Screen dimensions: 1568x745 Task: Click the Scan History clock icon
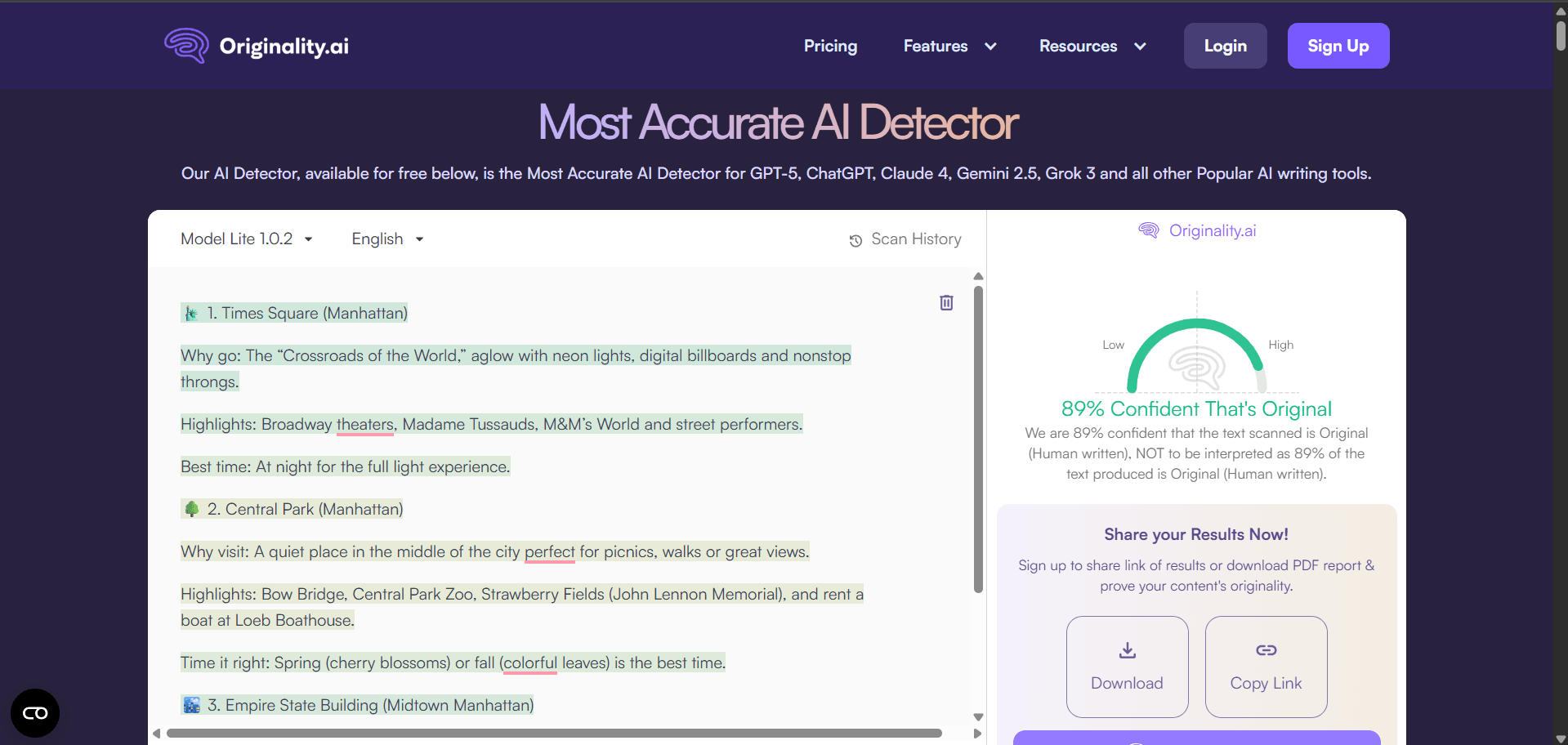[855, 240]
